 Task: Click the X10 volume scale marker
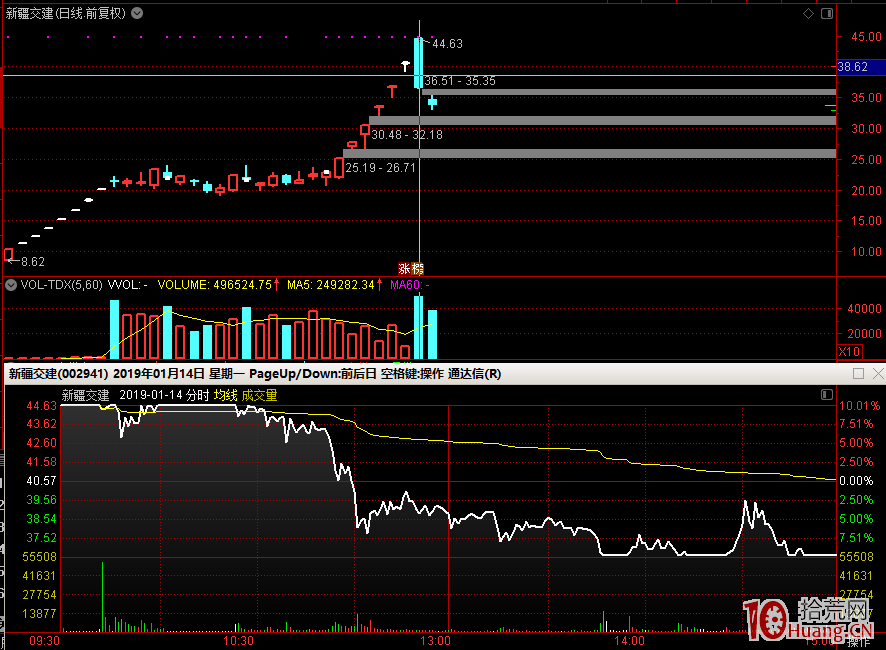[849, 352]
